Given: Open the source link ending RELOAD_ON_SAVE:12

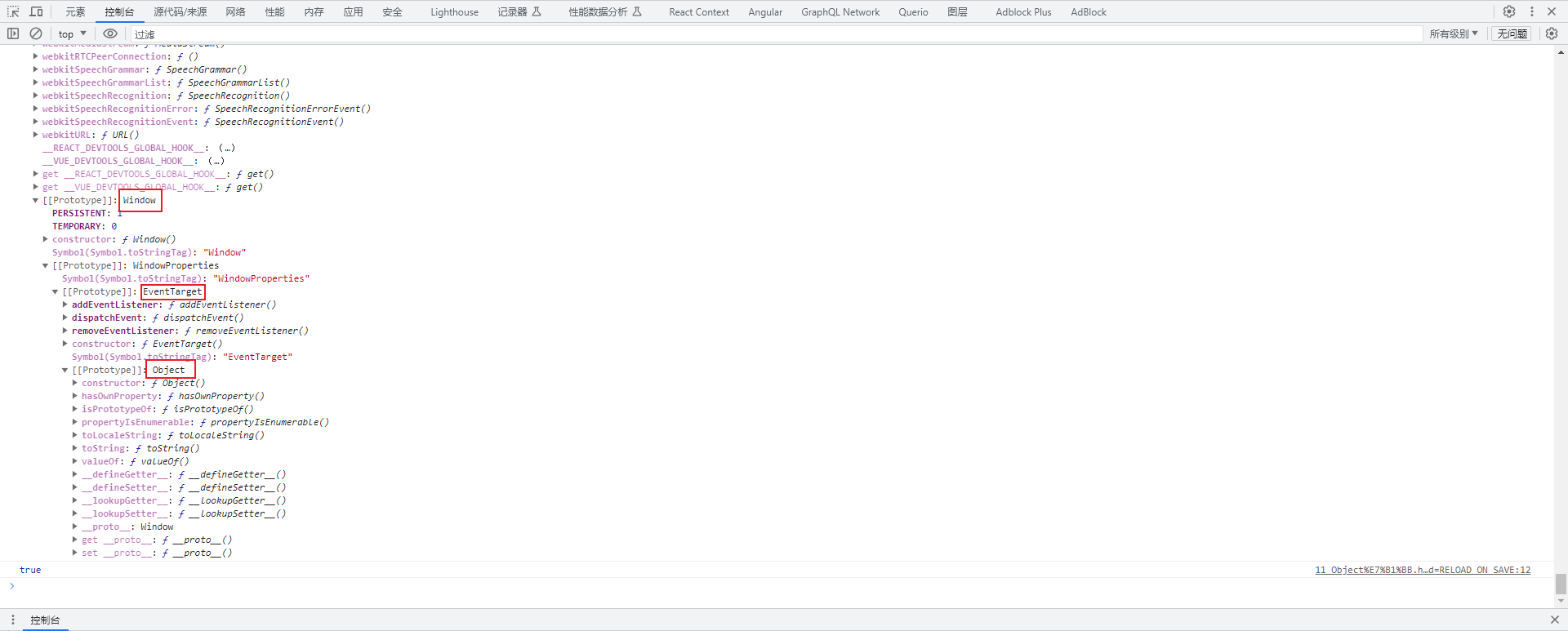Looking at the screenshot, I should 1422,570.
